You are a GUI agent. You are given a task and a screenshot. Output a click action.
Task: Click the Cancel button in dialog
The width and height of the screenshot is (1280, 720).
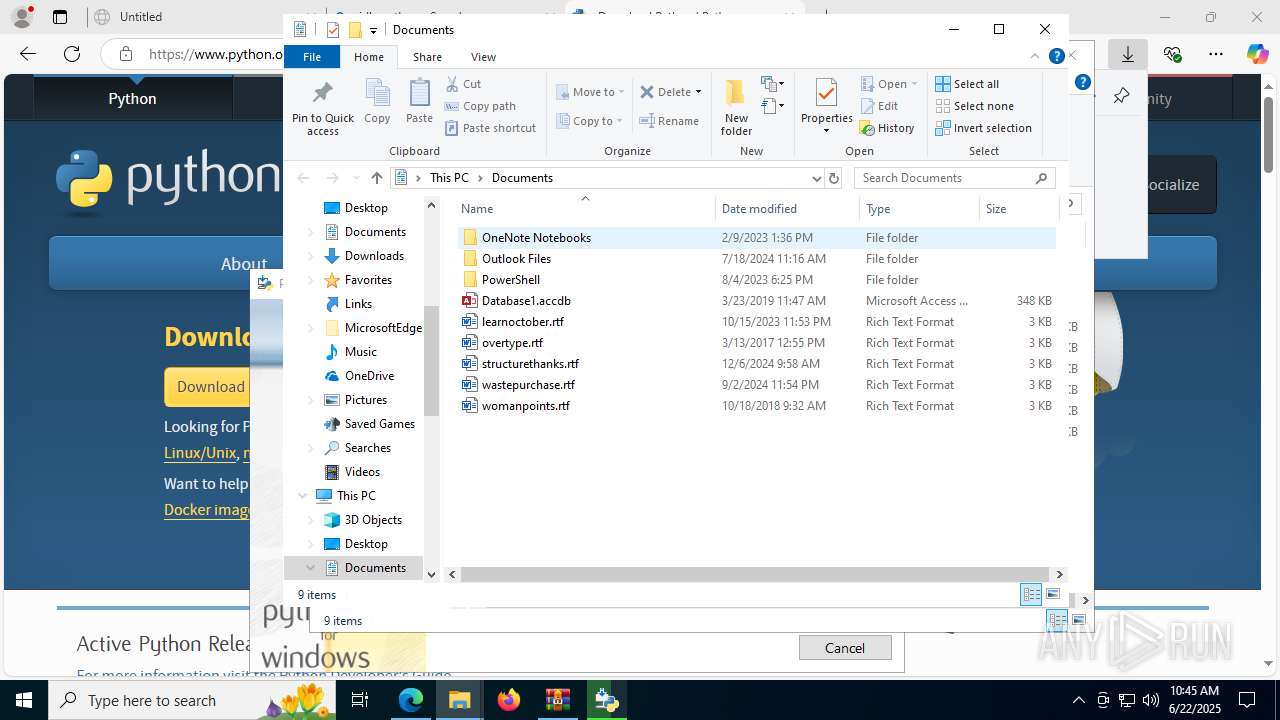click(x=845, y=648)
